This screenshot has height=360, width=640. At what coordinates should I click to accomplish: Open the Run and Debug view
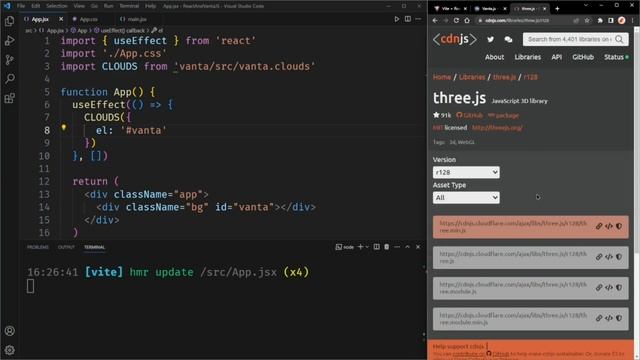[x=9, y=40]
